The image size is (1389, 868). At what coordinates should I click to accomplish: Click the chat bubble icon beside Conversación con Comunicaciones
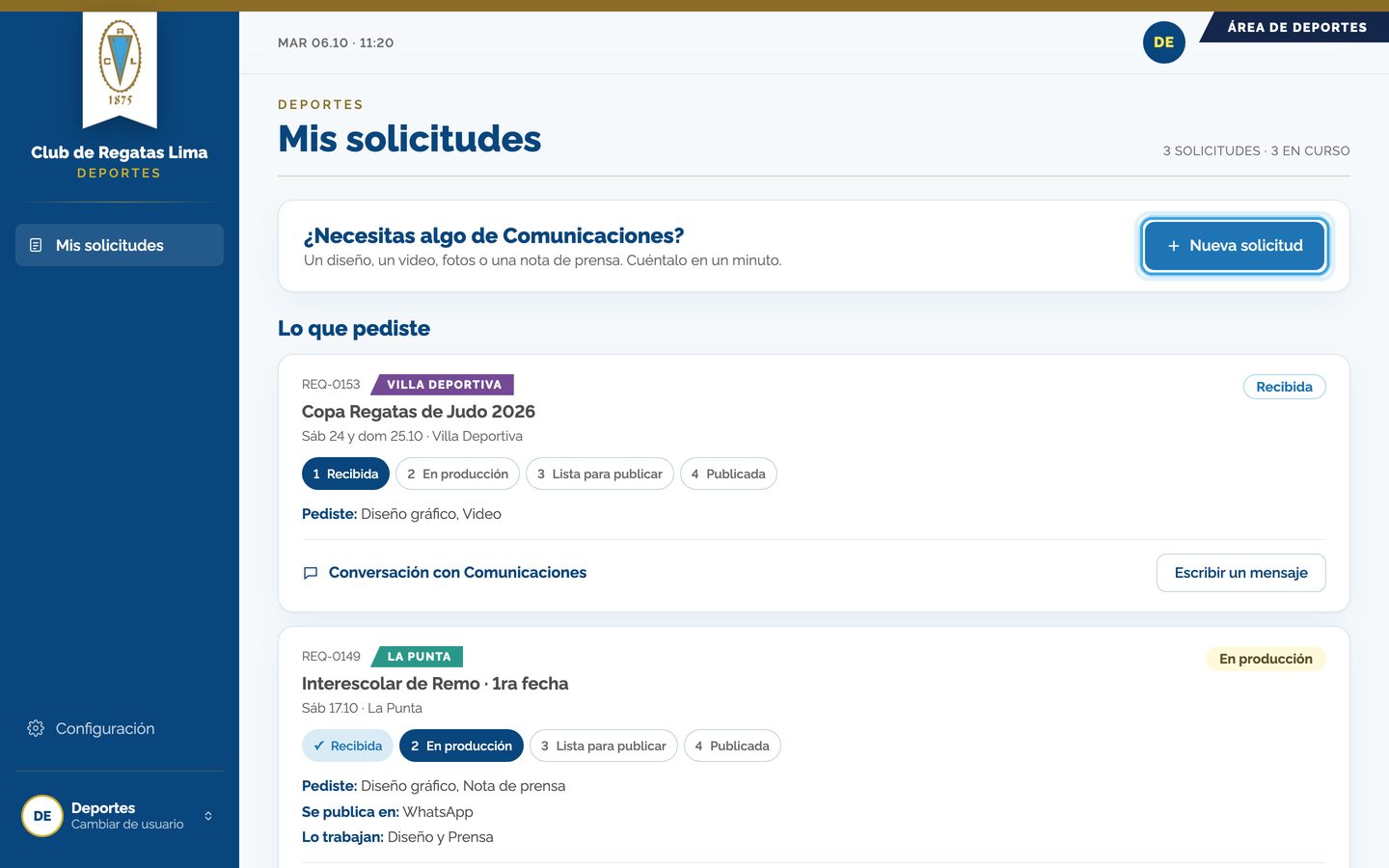point(311,573)
